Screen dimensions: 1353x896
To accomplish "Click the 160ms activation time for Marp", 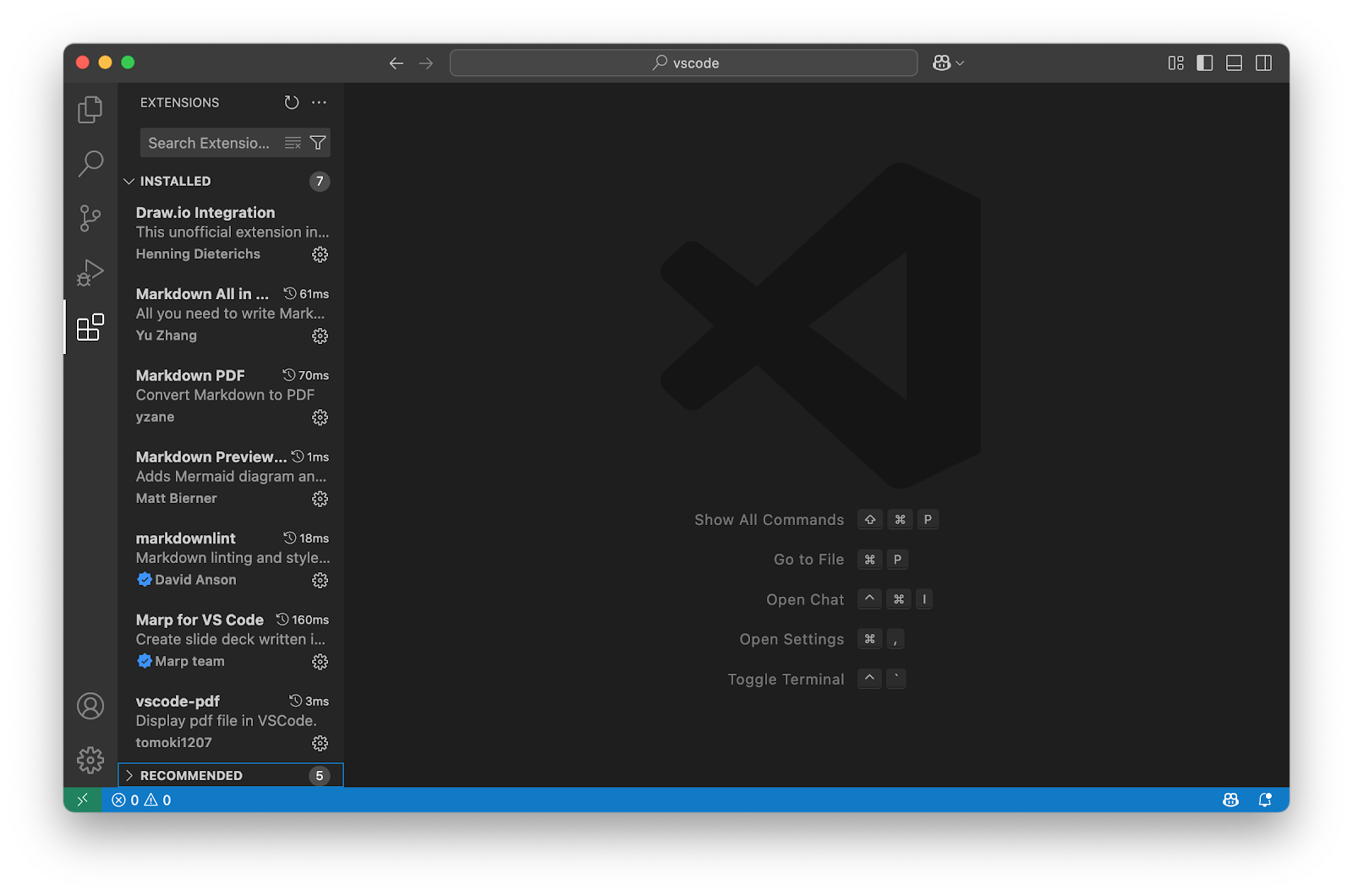I will point(303,620).
